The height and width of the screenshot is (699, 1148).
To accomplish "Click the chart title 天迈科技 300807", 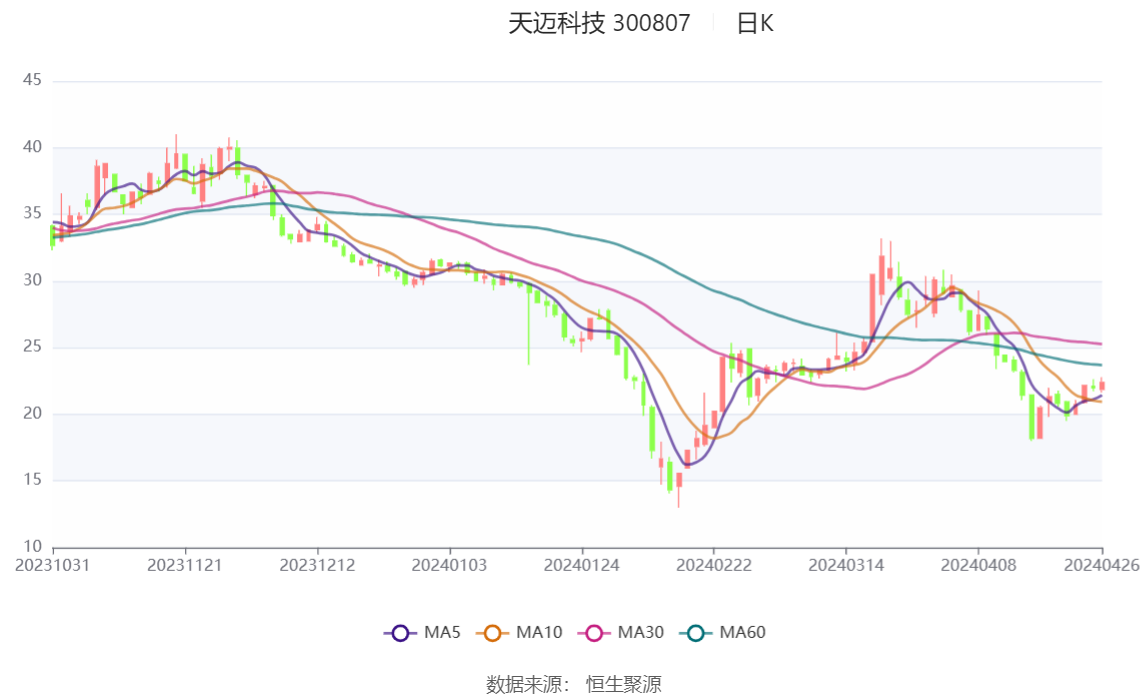I will [x=599, y=23].
